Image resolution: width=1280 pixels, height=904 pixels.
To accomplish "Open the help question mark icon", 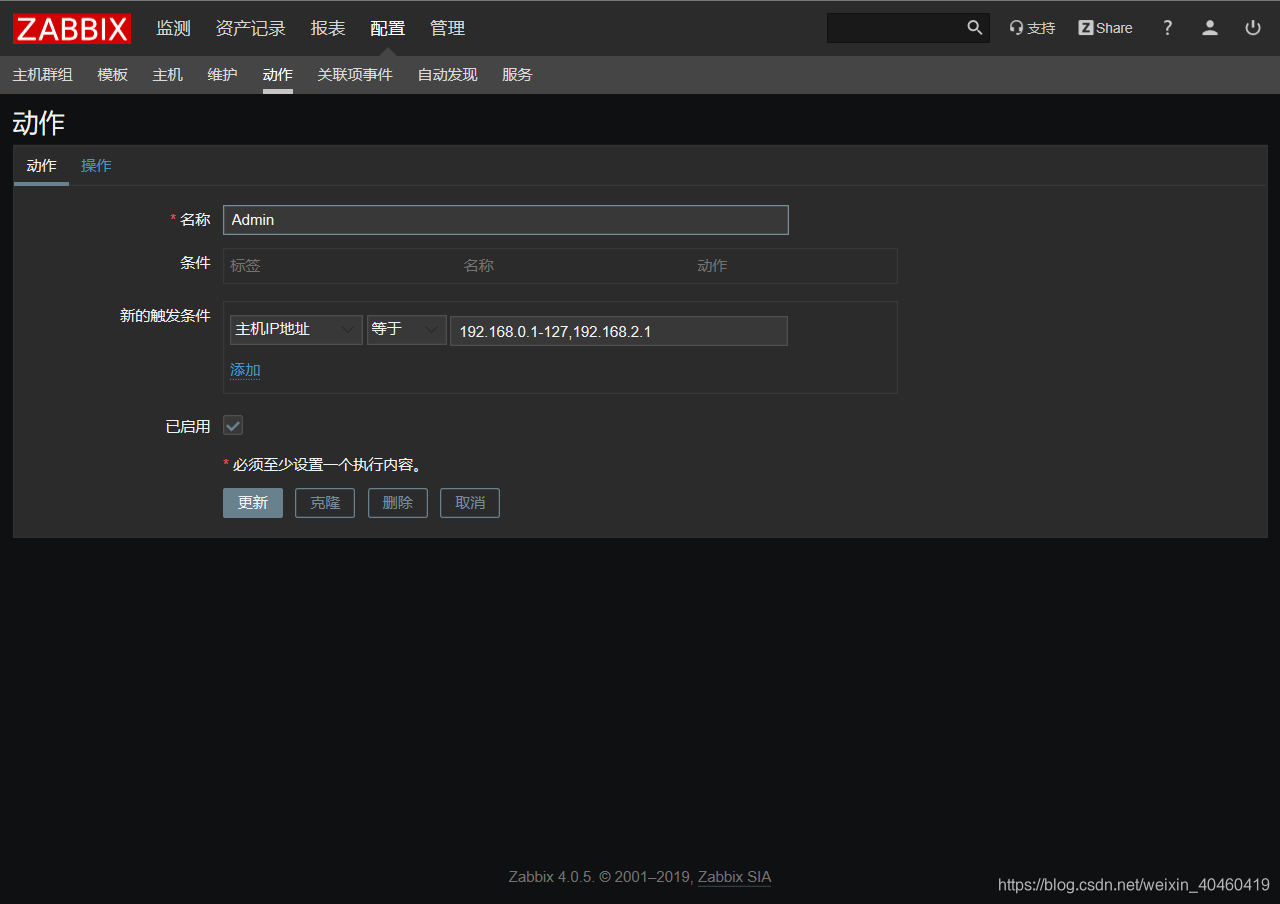I will (1167, 28).
